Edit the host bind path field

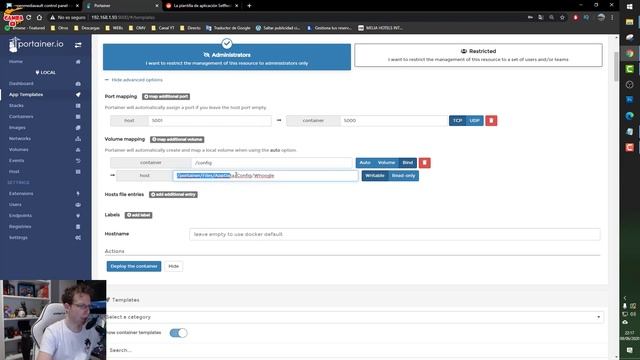point(265,176)
